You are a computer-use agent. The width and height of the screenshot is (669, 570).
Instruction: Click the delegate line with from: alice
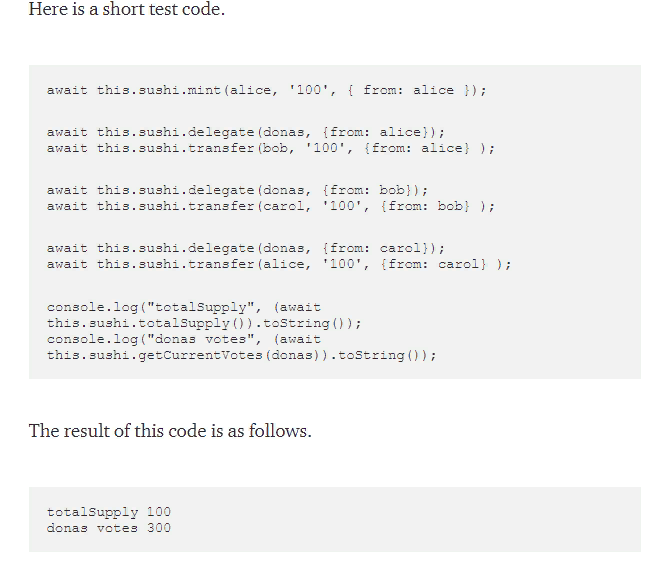[x=246, y=132]
